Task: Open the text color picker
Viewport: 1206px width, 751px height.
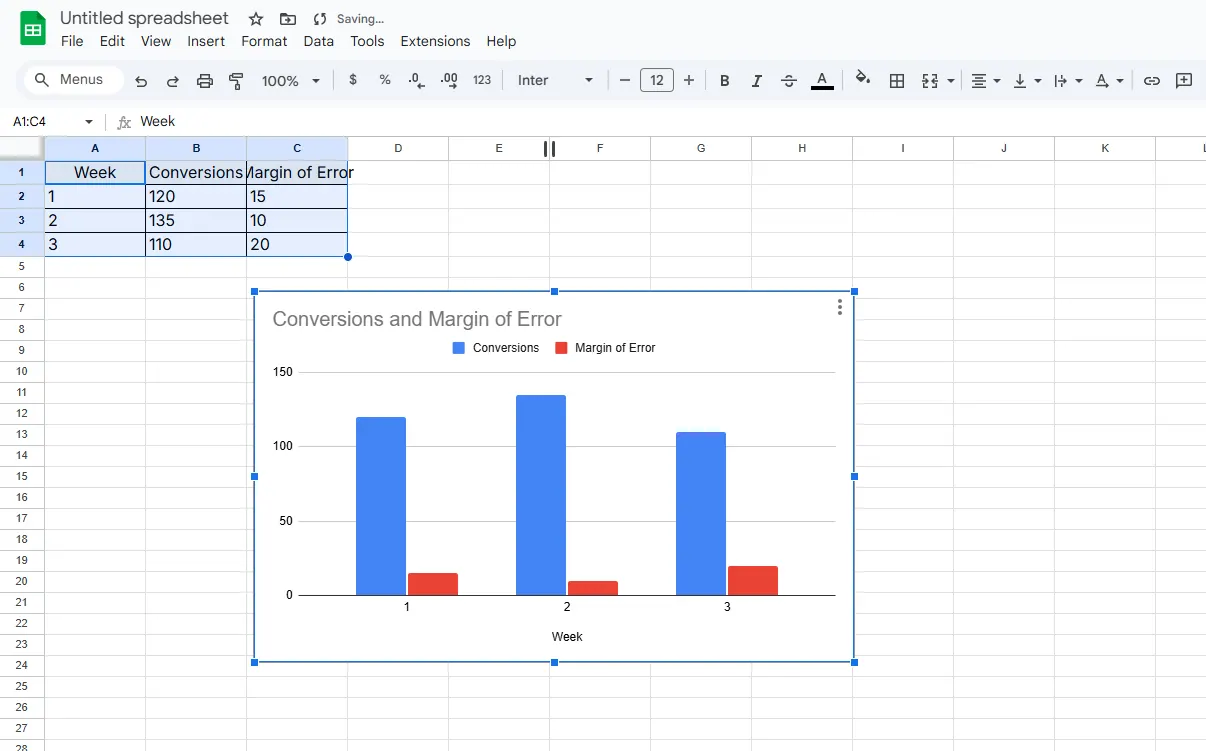Action: pos(822,81)
